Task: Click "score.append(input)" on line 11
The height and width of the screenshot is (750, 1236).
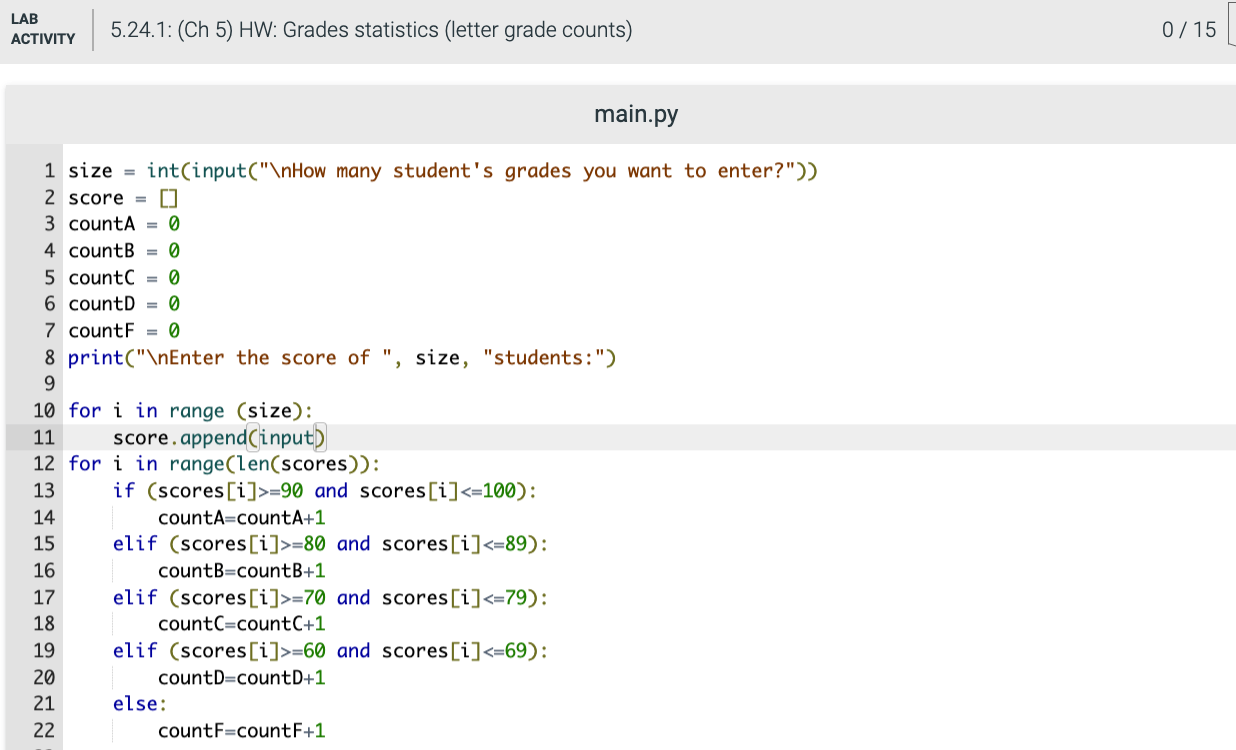Action: coord(220,437)
